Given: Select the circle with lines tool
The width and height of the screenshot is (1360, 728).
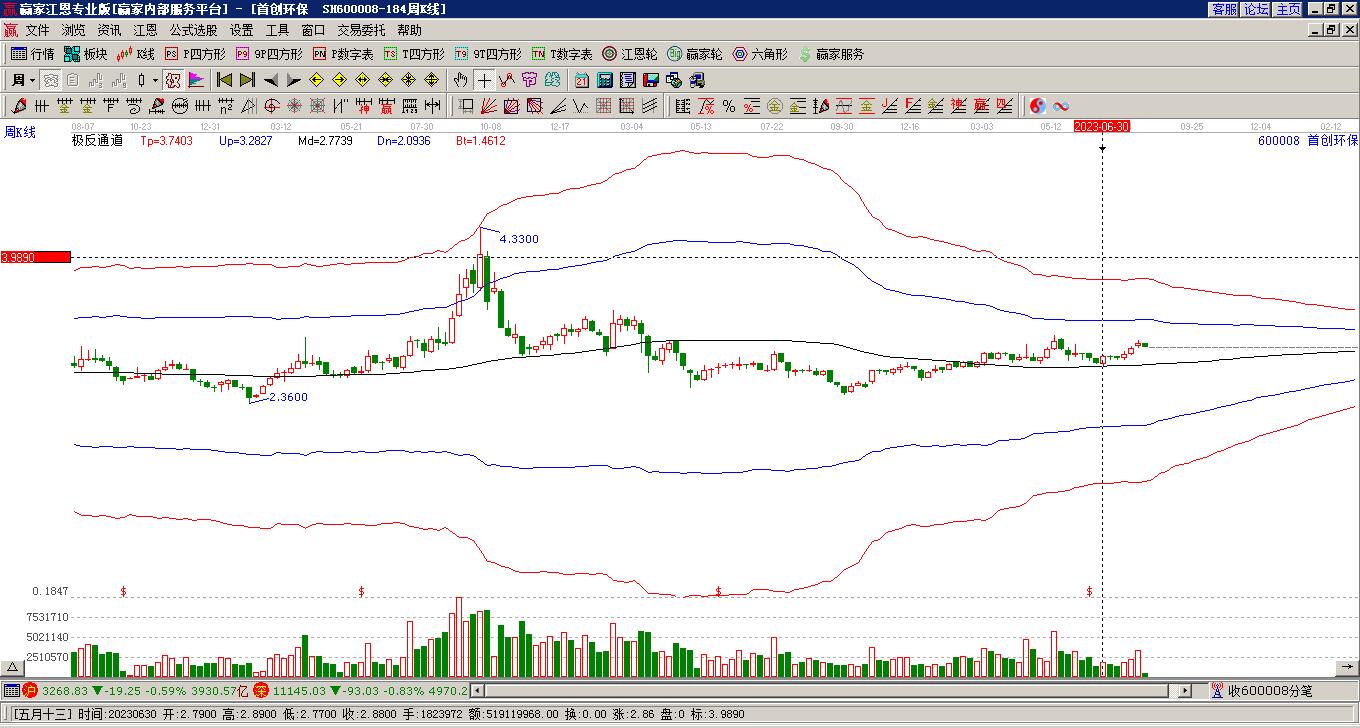Looking at the screenshot, I should click(180, 106).
